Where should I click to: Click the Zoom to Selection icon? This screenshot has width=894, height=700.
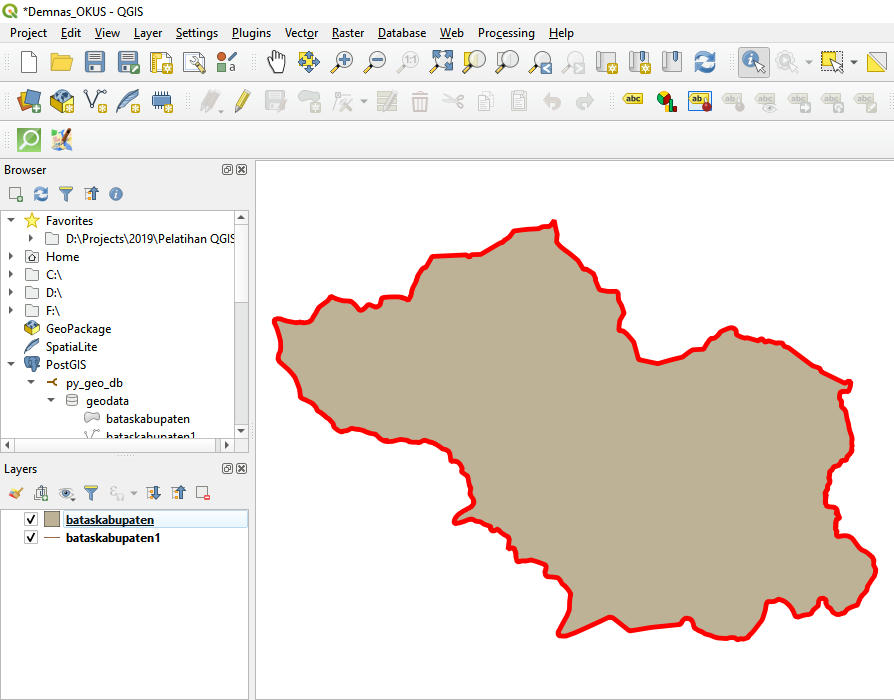(474, 62)
